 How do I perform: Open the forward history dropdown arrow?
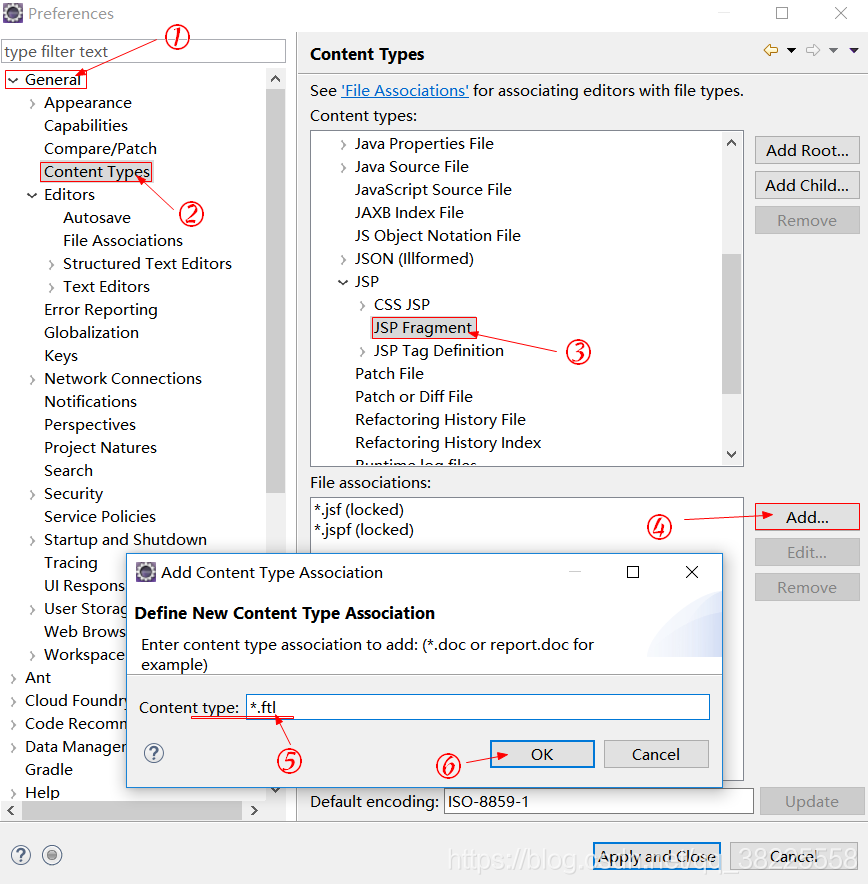click(x=834, y=51)
